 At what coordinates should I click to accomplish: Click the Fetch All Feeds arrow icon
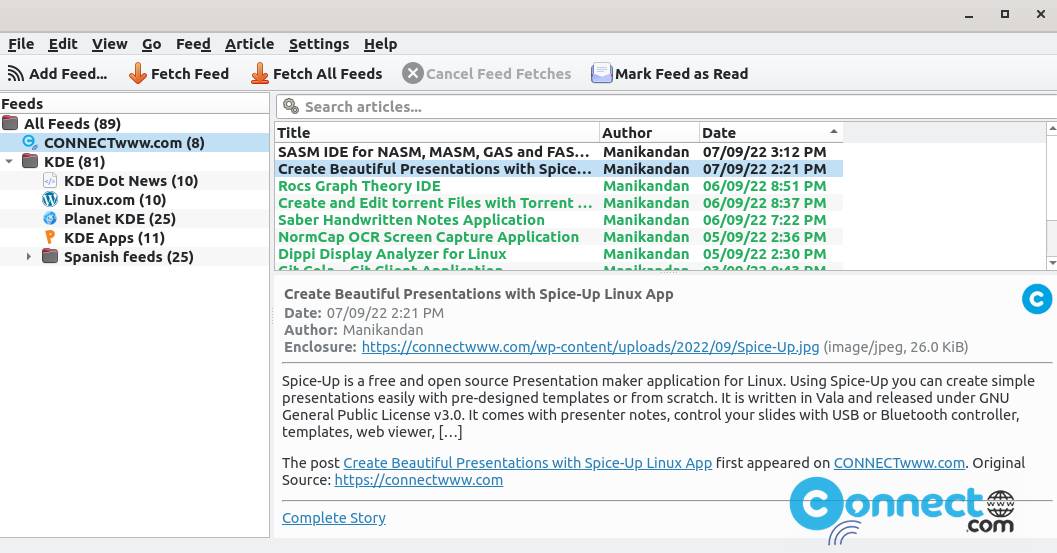coord(260,74)
